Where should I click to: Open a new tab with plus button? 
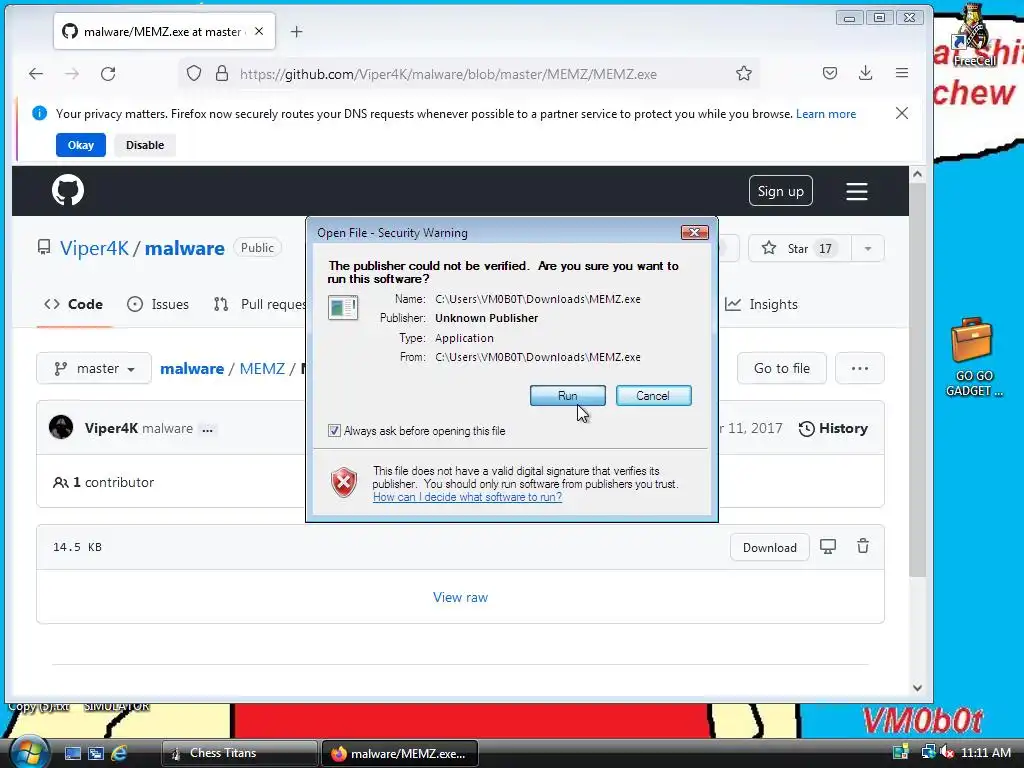[296, 31]
